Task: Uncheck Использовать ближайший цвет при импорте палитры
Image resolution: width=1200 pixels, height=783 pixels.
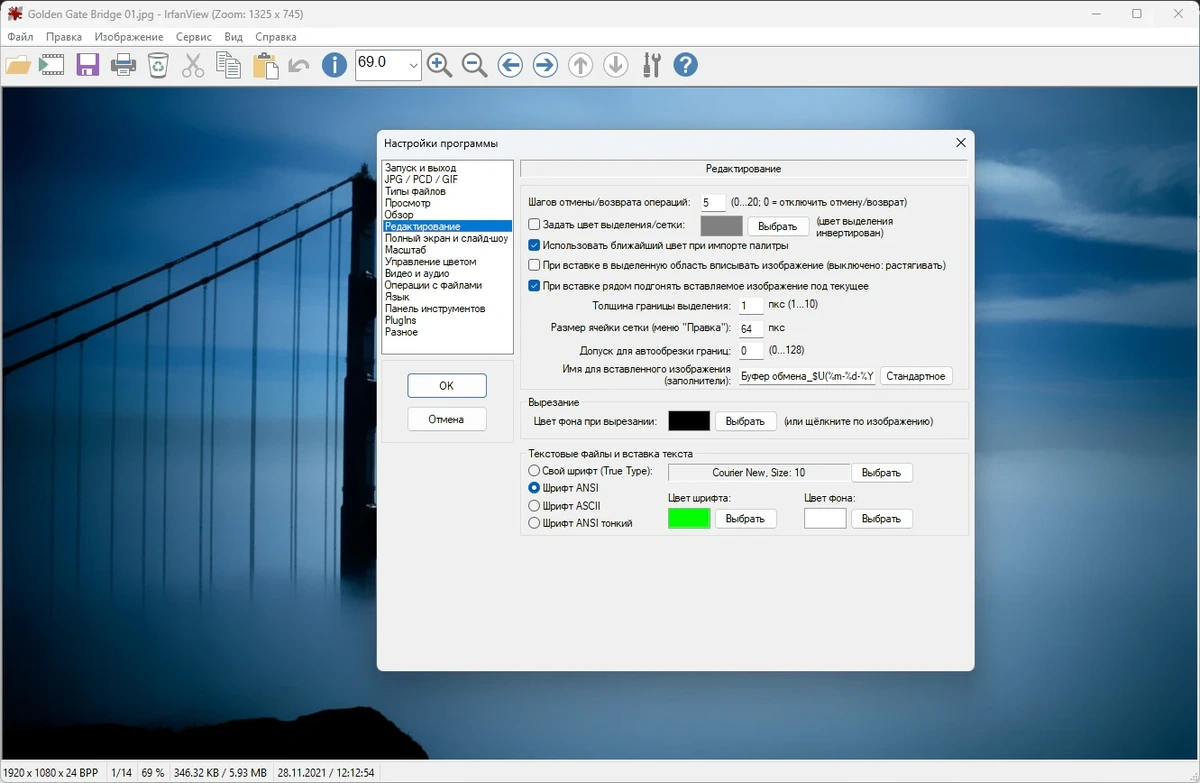Action: 534,245
